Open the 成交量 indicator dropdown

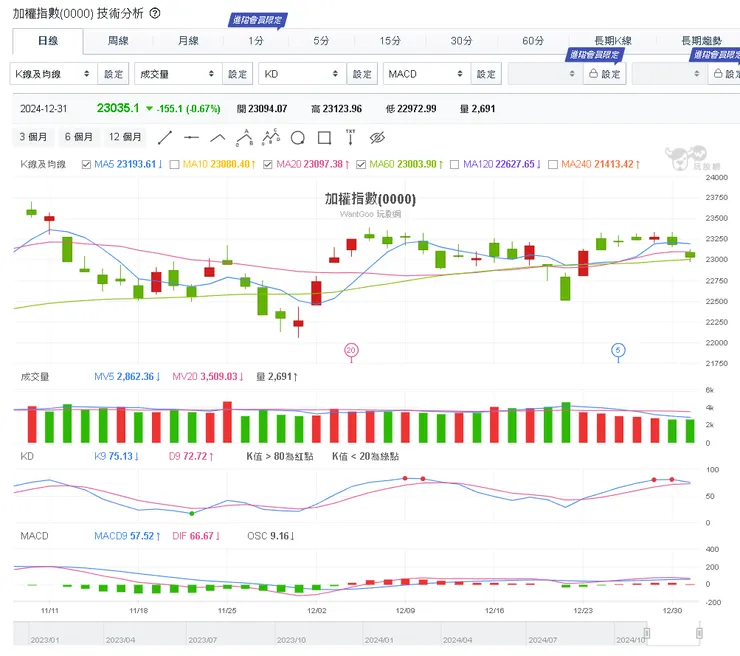point(178,74)
